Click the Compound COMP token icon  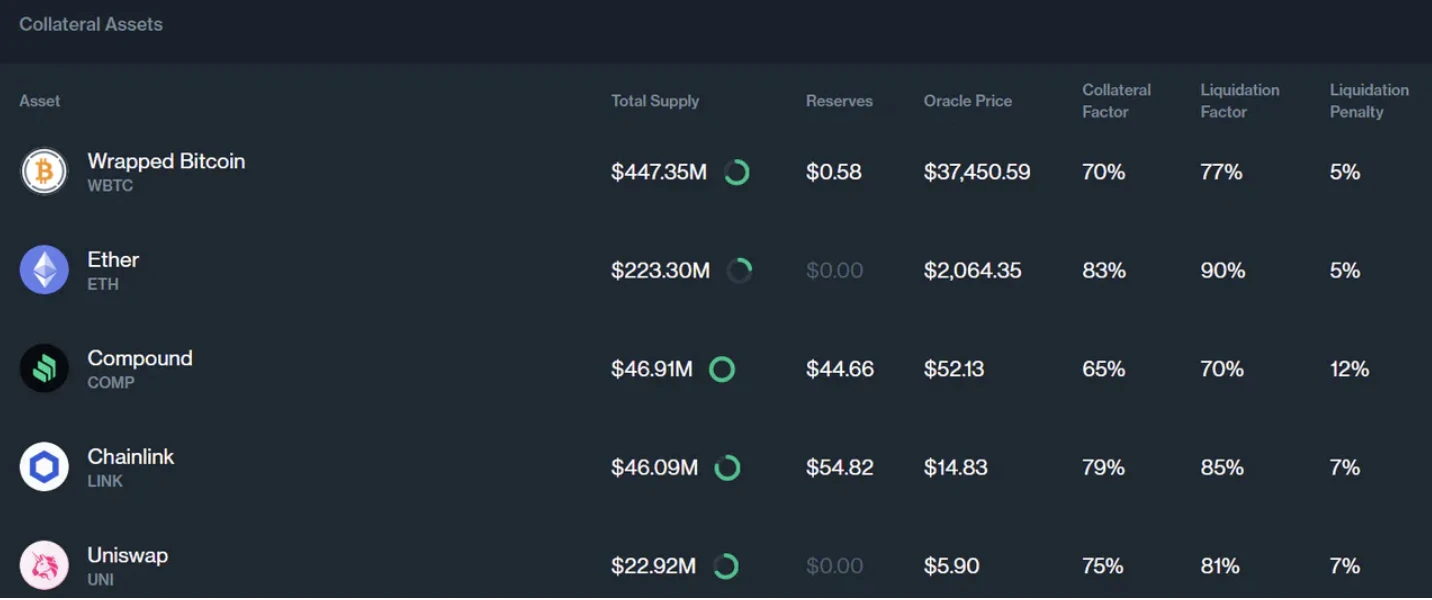[44, 369]
